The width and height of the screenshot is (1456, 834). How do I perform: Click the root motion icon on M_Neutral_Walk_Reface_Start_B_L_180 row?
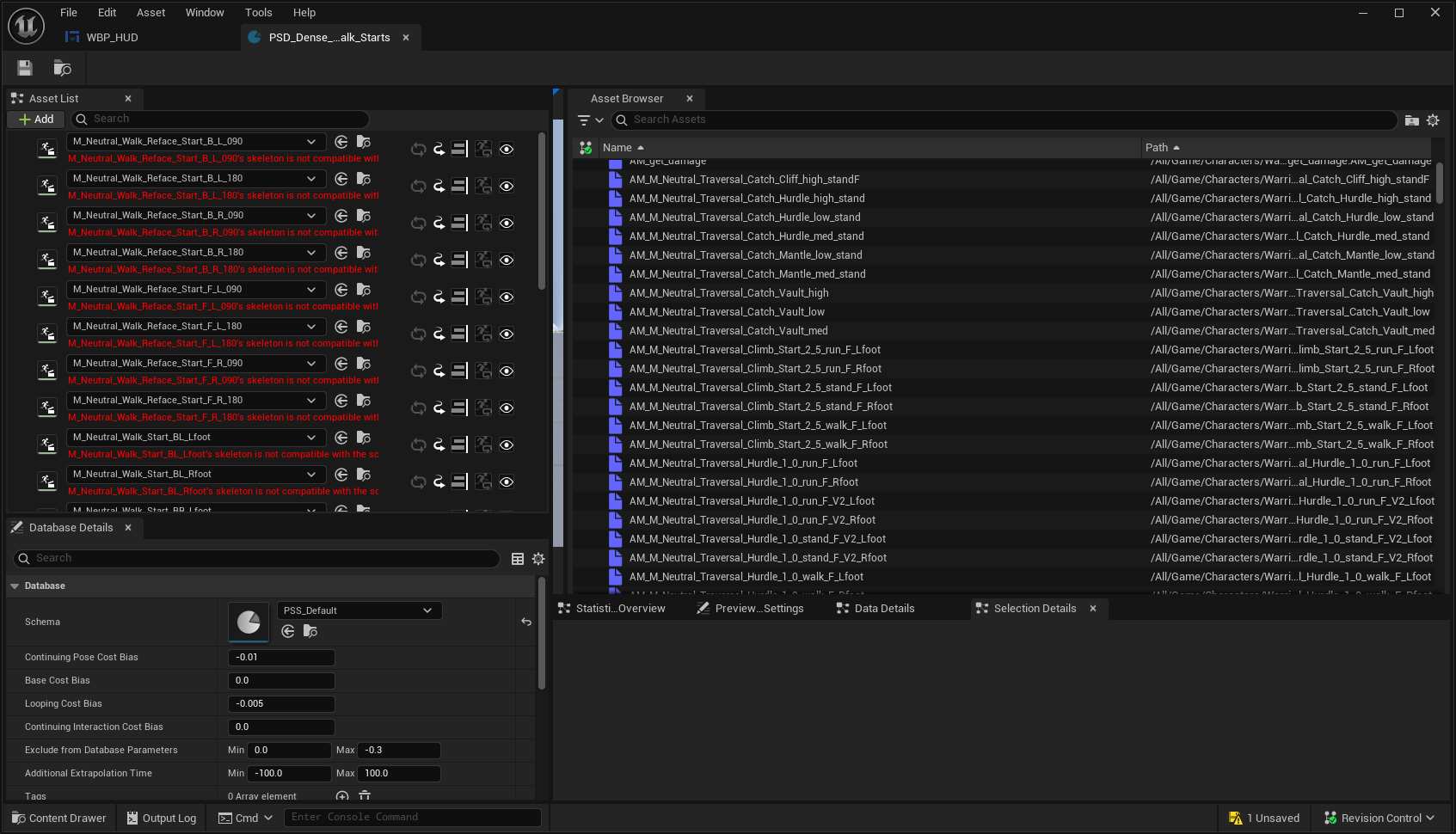(x=439, y=186)
